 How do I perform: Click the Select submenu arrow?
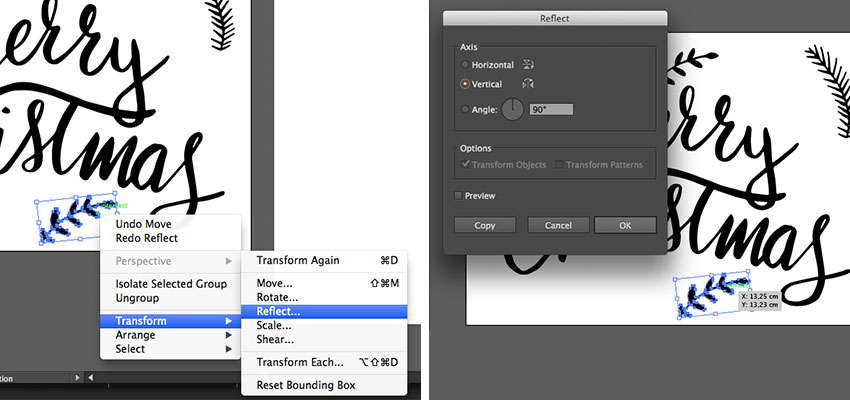click(229, 349)
